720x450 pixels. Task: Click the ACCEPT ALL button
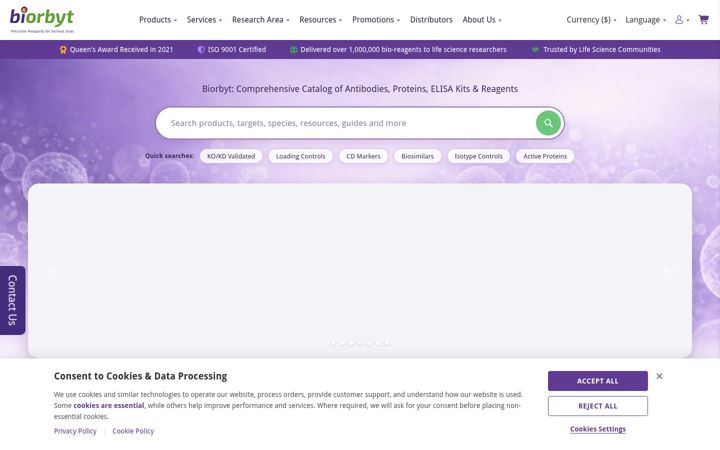point(597,381)
